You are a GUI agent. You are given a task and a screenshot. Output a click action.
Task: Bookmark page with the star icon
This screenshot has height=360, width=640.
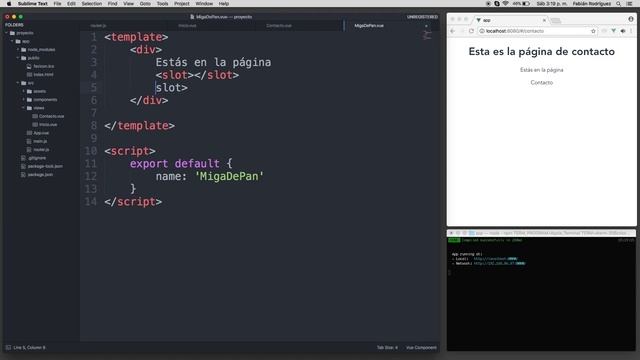[593, 31]
